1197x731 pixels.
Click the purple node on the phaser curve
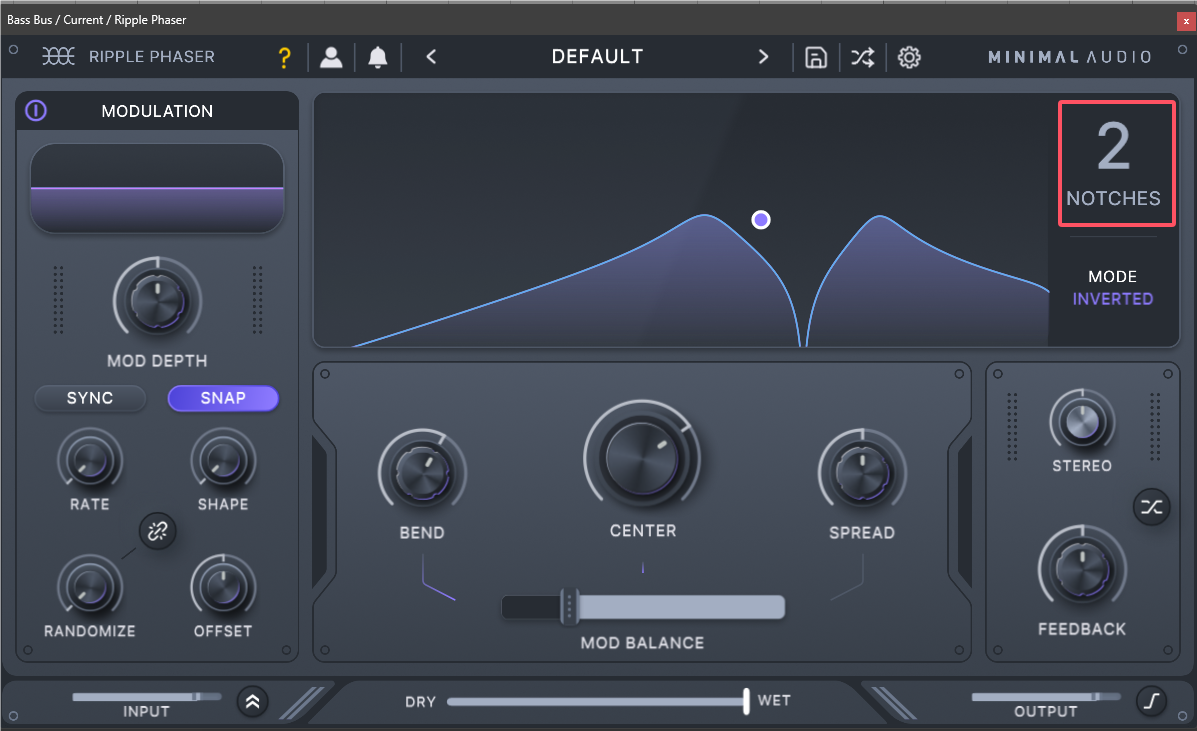tap(761, 219)
